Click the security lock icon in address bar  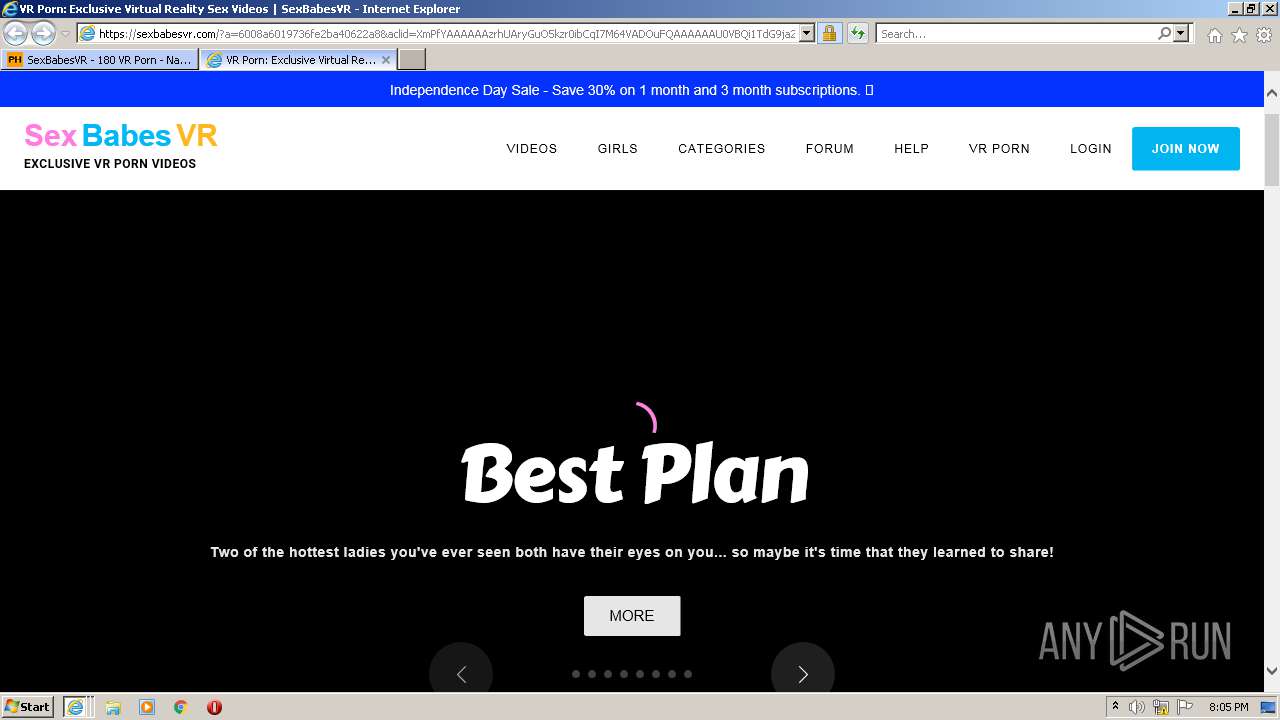click(829, 33)
